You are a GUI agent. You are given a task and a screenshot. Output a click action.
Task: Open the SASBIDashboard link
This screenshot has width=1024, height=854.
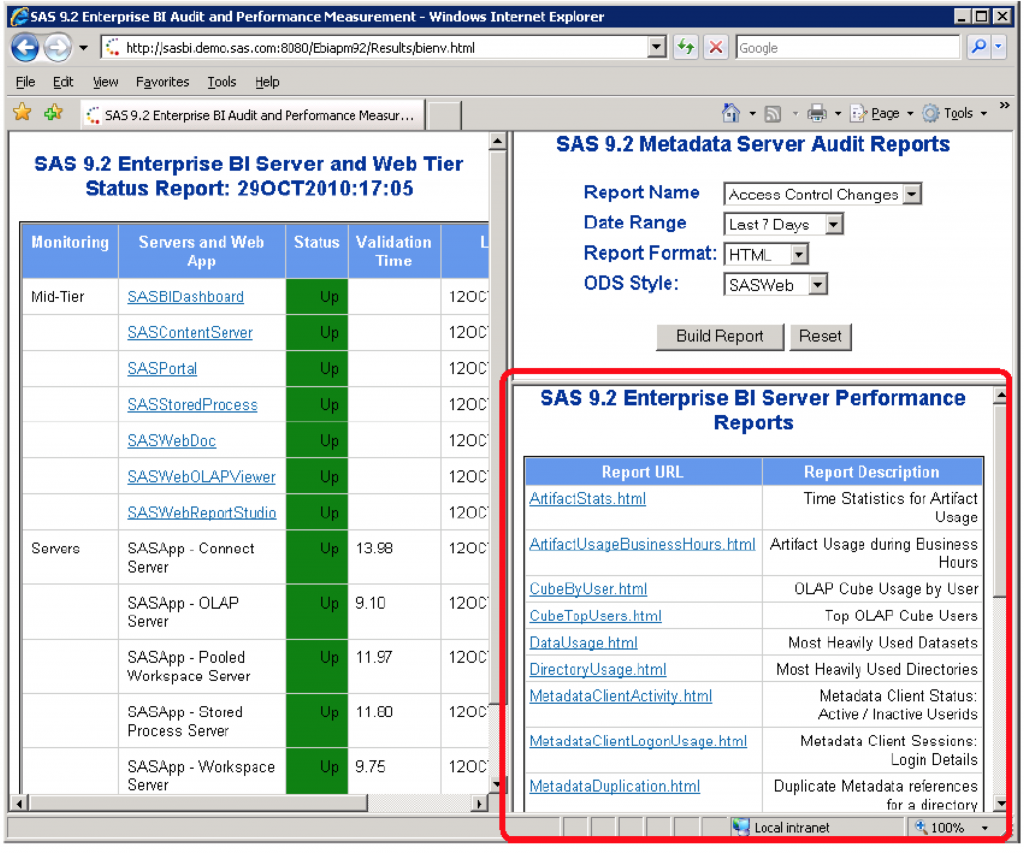tap(185, 297)
